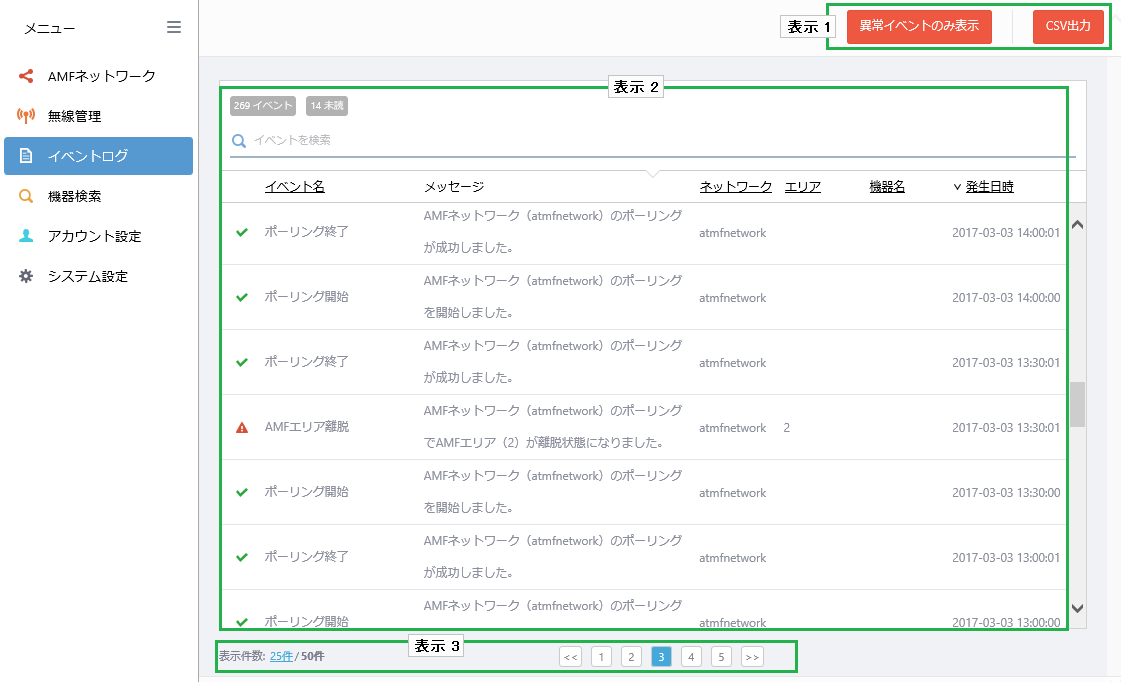This screenshot has height=682, width=1121.
Task: Click area value 2 in AMFエリア離脱 row
Action: pos(786,428)
